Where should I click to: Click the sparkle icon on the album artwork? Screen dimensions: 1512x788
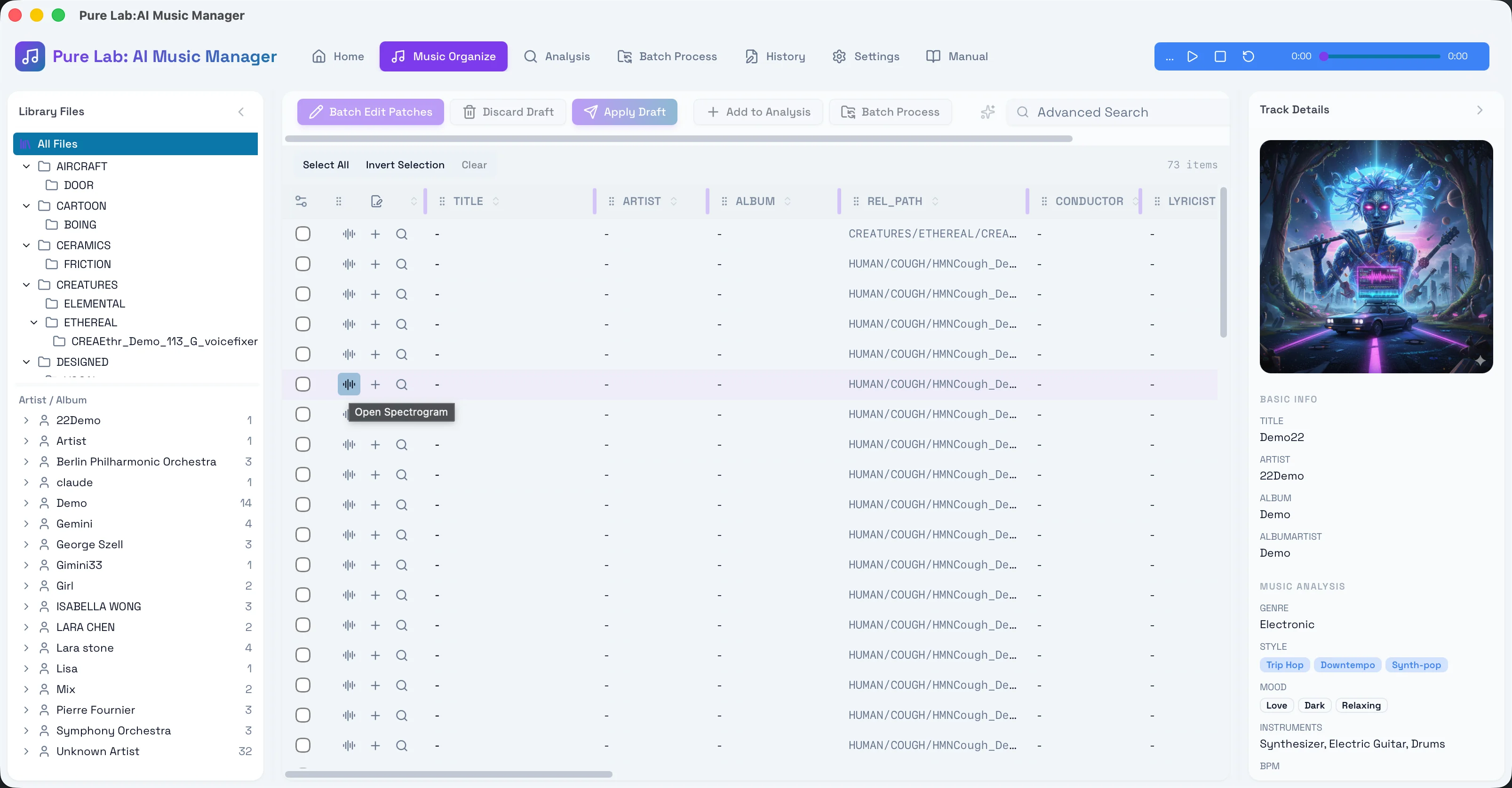coord(1480,360)
